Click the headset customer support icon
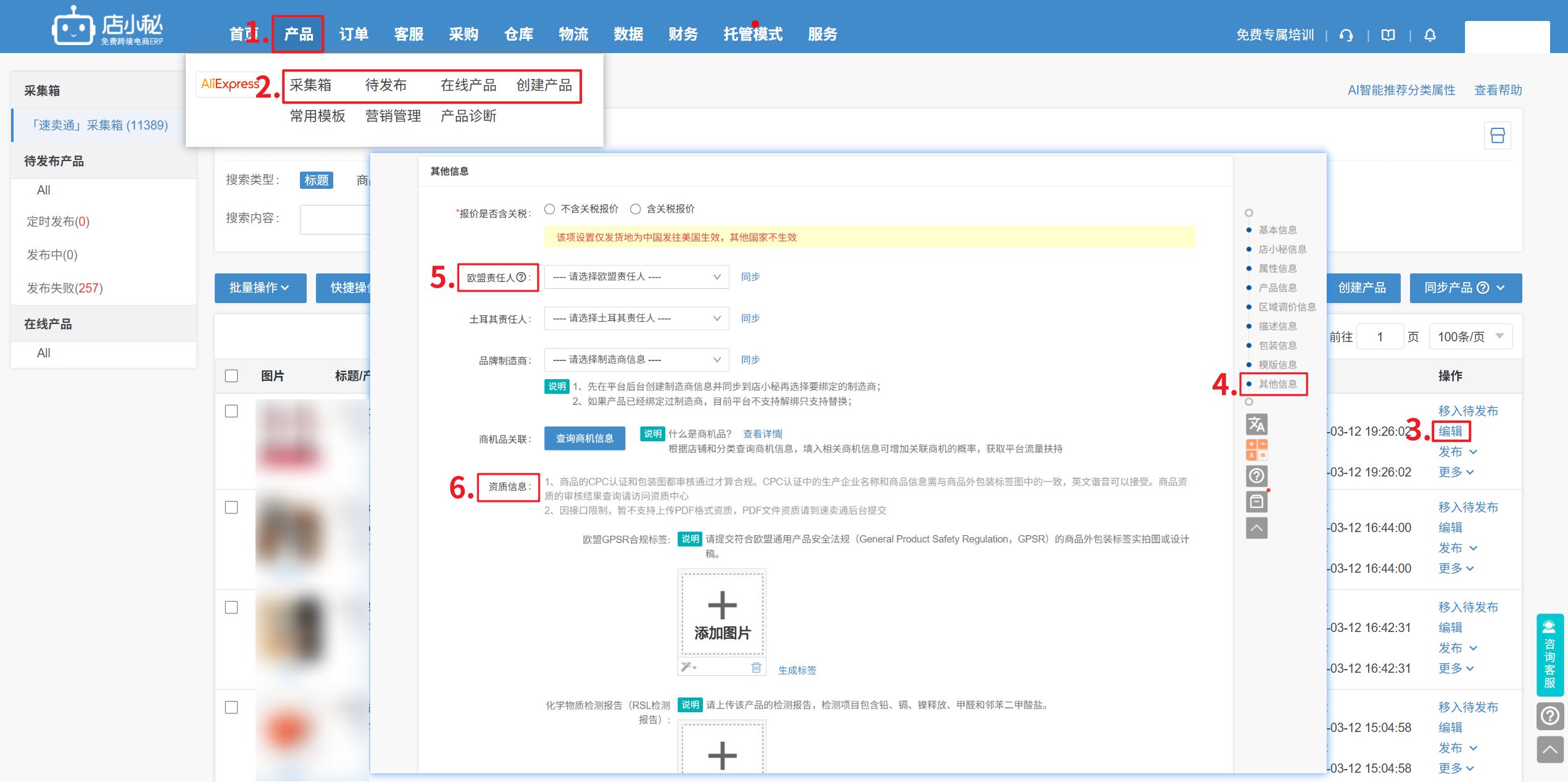This screenshot has width=1568, height=782. click(x=1346, y=35)
